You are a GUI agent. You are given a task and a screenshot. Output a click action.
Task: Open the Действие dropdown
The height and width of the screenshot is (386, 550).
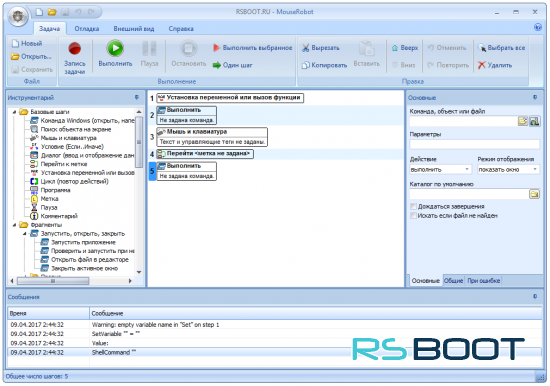click(467, 169)
